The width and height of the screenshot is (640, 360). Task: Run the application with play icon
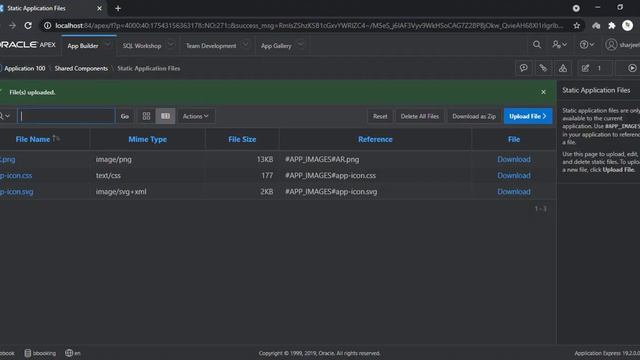[632, 68]
